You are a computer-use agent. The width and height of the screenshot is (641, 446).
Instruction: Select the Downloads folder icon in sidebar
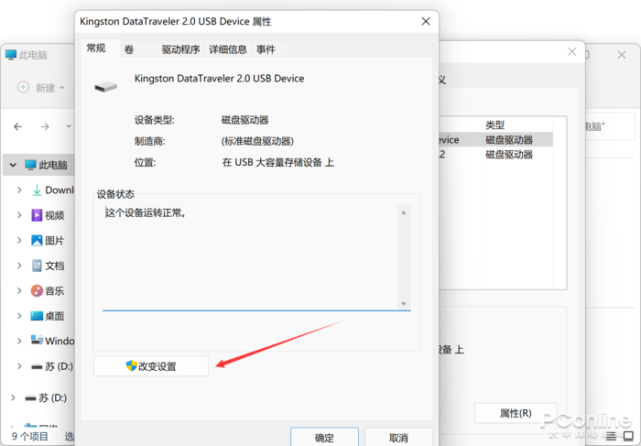[37, 190]
